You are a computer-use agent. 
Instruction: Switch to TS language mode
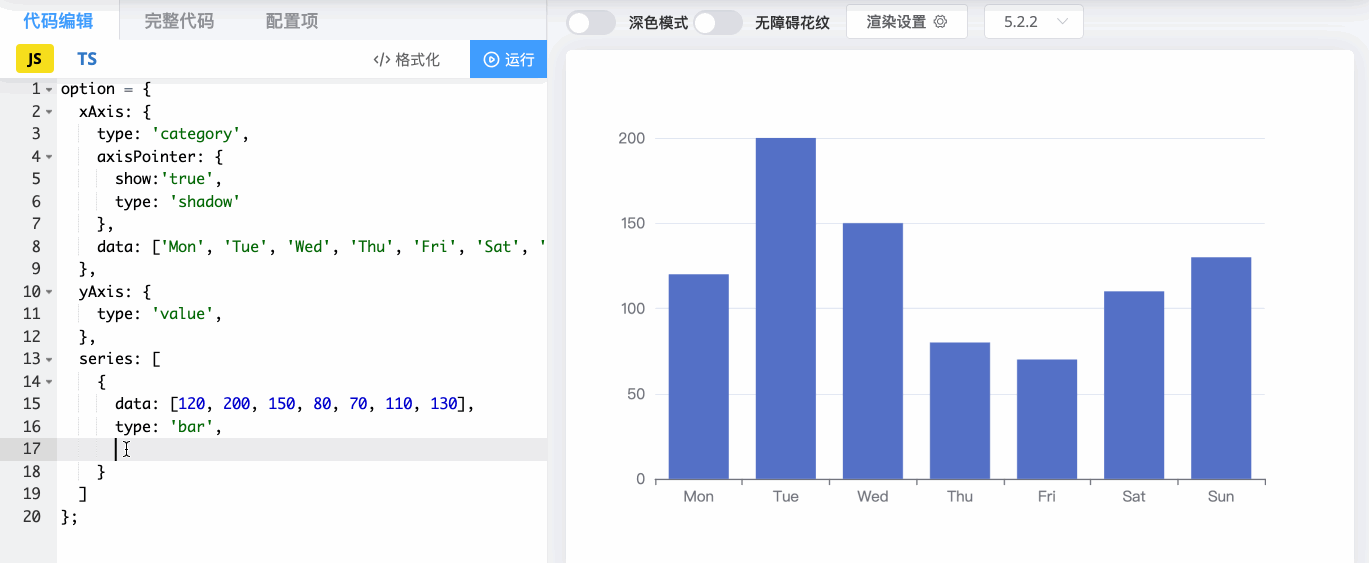pos(87,59)
